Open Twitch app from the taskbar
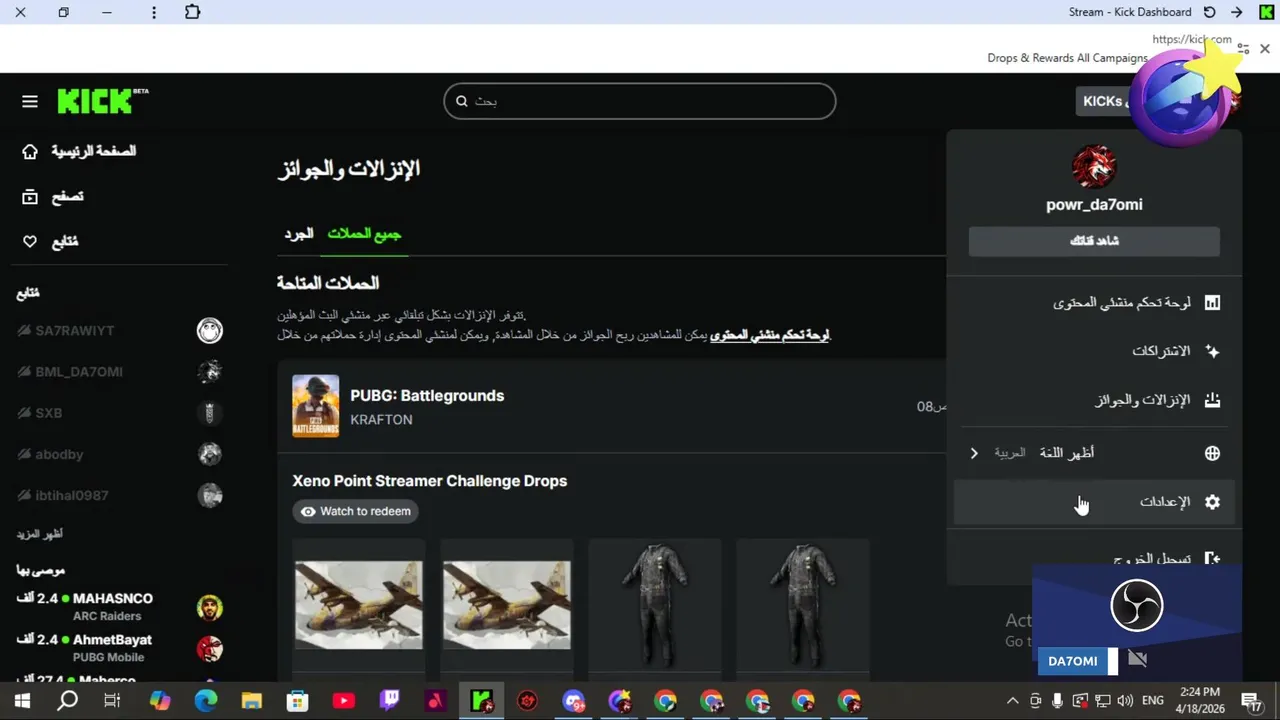The width and height of the screenshot is (1280, 720). click(x=389, y=701)
